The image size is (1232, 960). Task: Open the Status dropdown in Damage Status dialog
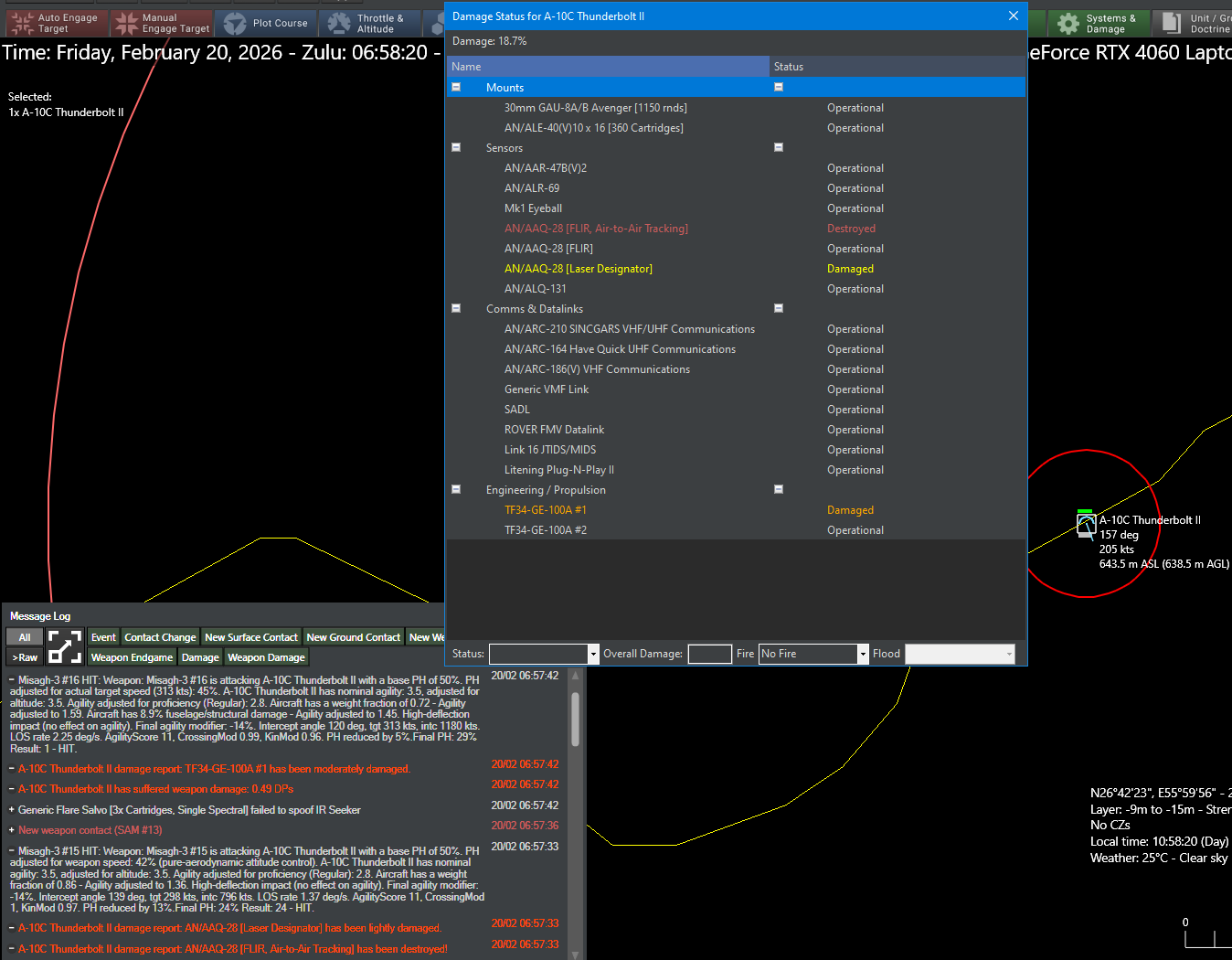pos(544,654)
